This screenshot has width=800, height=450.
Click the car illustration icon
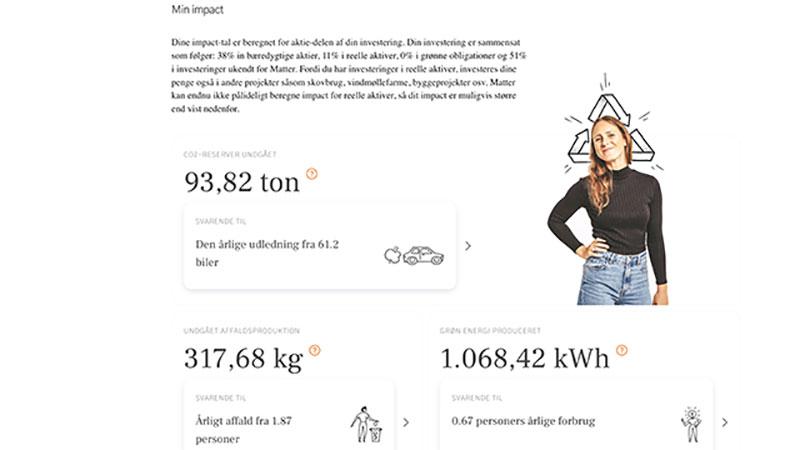[423, 256]
